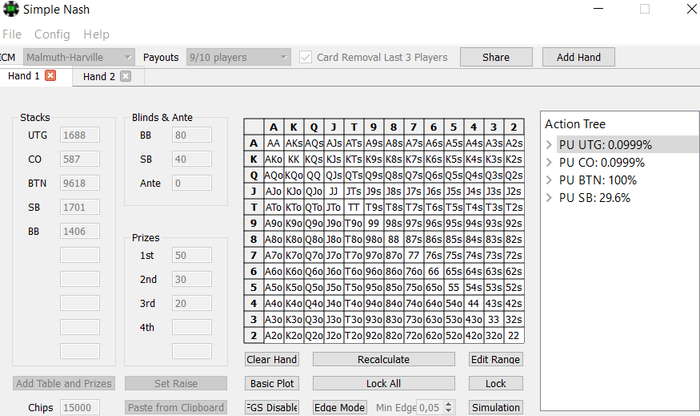The width and height of the screenshot is (700, 416).
Task: Close the Hand 1 tab
Action: 50,75
